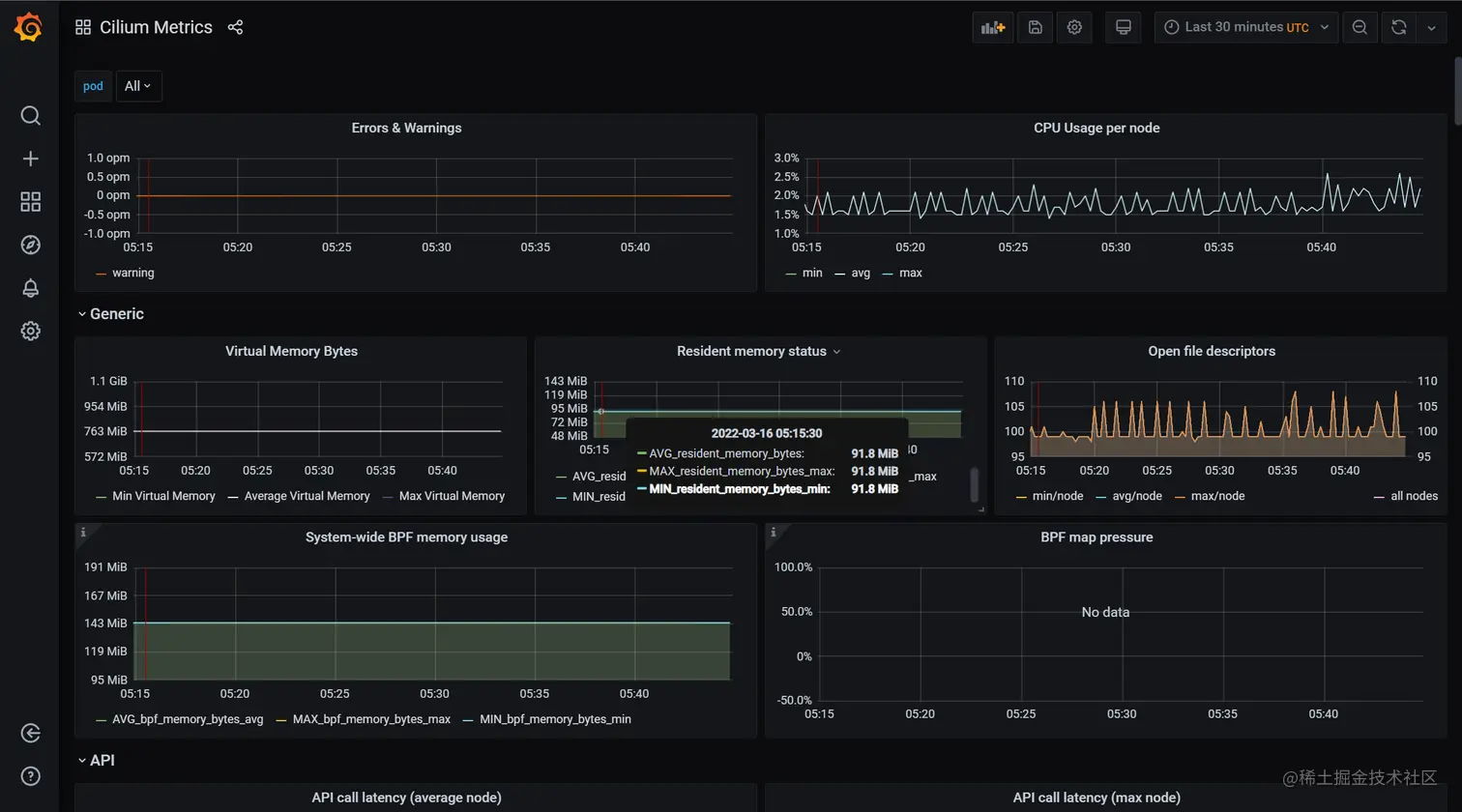
Task: Toggle Max Virtual Memory legend series
Action: point(452,496)
